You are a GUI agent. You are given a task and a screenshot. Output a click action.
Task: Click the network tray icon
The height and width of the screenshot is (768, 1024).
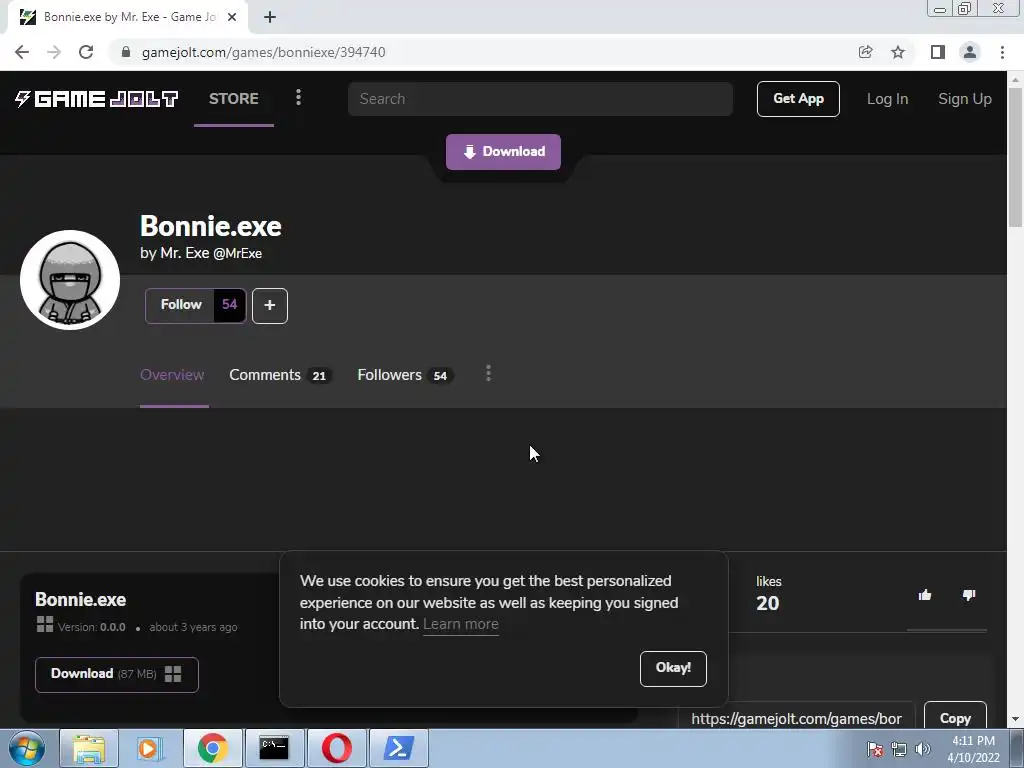click(899, 749)
